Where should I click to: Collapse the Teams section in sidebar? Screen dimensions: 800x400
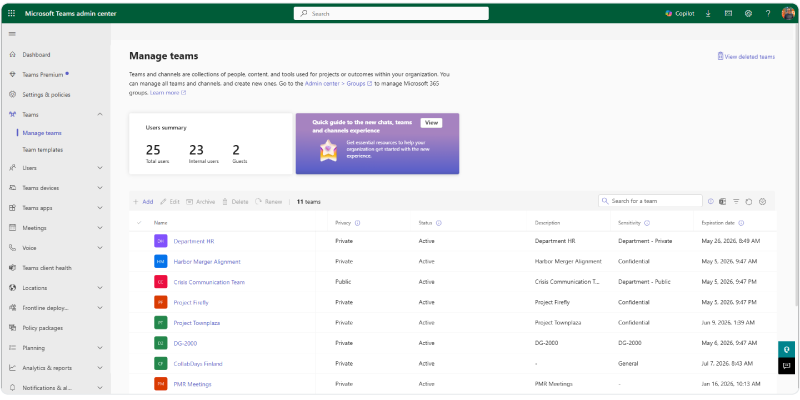click(x=100, y=115)
